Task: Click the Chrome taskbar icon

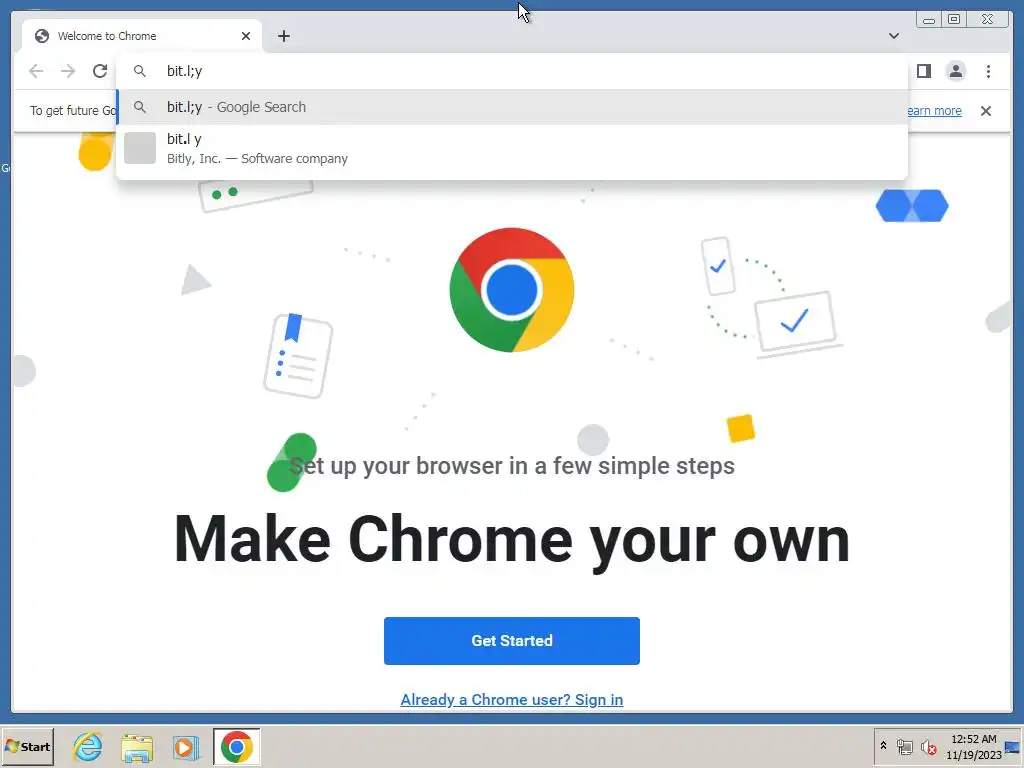Action: pyautogui.click(x=236, y=746)
